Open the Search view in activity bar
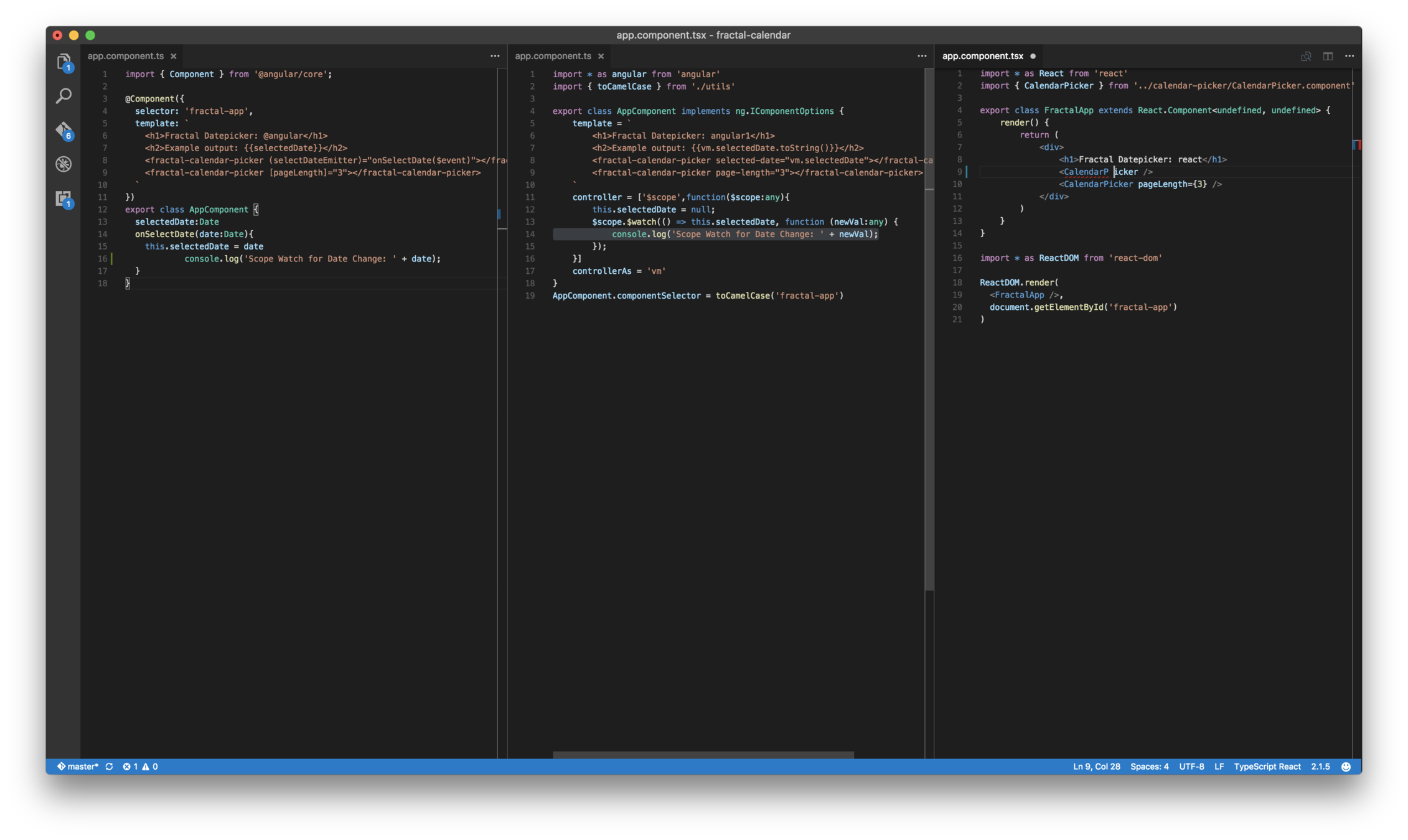The width and height of the screenshot is (1408, 840). [x=63, y=96]
